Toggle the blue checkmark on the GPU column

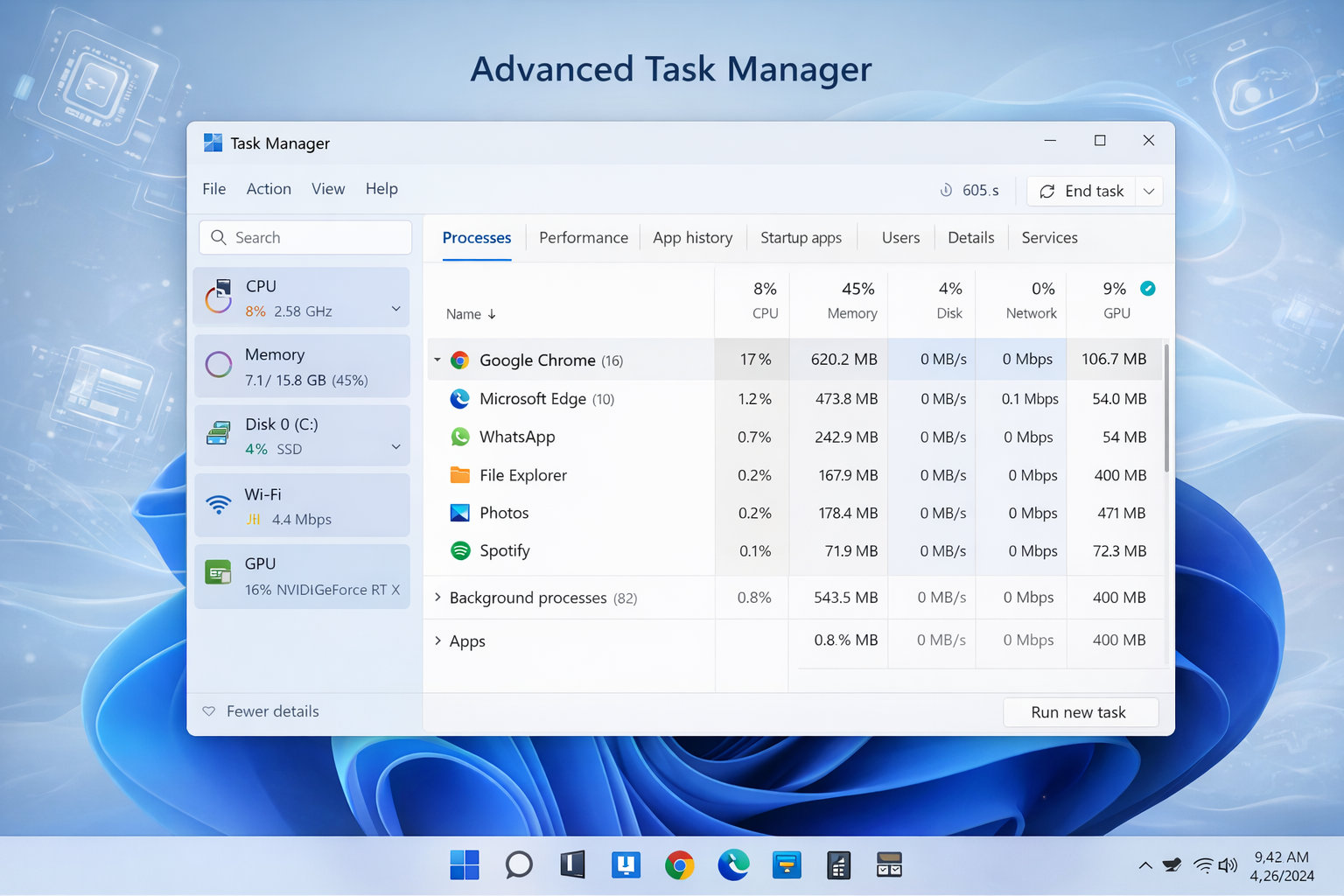click(x=1147, y=288)
